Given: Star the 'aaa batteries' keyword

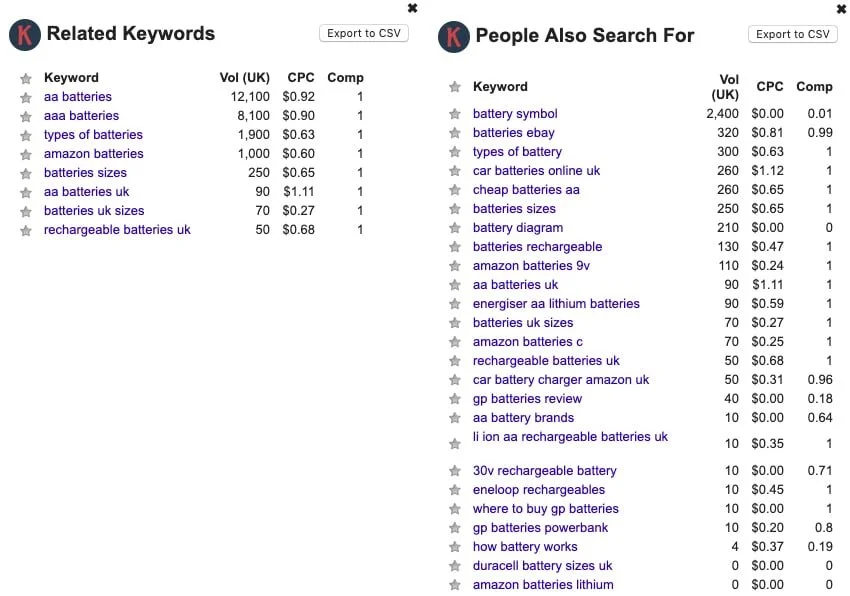Looking at the screenshot, I should tap(25, 117).
